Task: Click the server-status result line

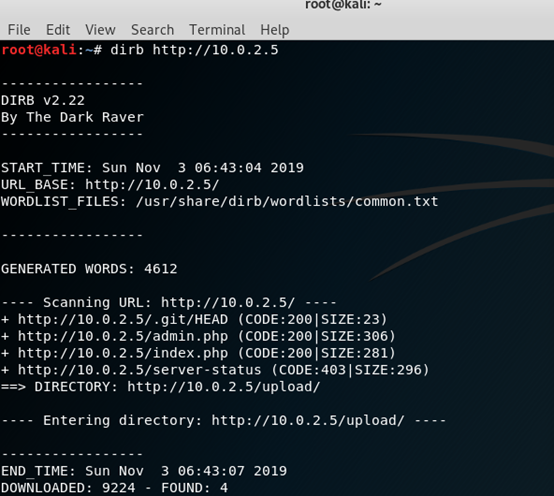Action: [x=215, y=370]
